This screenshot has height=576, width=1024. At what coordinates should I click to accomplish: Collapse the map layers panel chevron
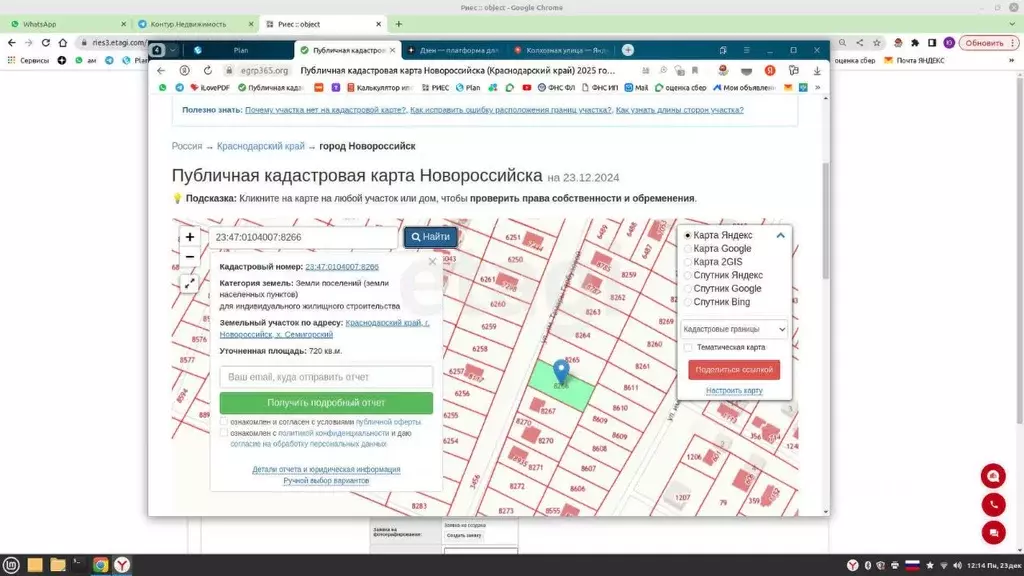[x=780, y=235]
